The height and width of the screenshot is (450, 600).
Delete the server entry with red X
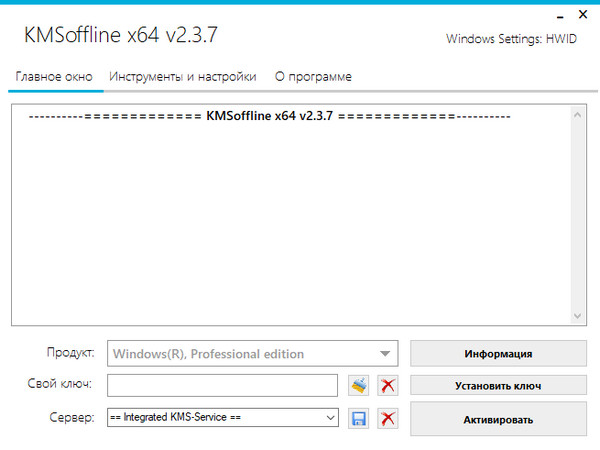(388, 418)
